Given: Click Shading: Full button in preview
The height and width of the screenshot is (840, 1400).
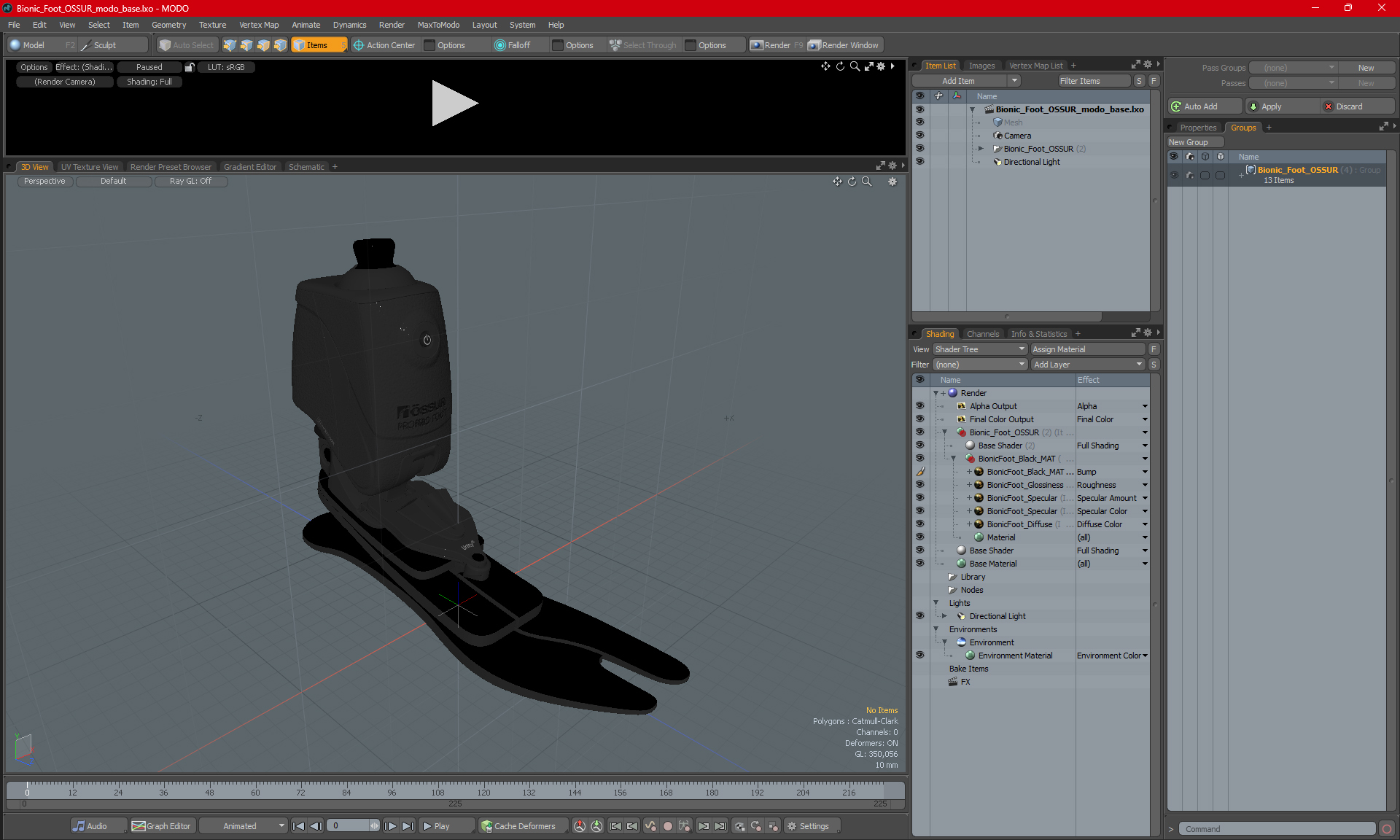Looking at the screenshot, I should pyautogui.click(x=149, y=82).
